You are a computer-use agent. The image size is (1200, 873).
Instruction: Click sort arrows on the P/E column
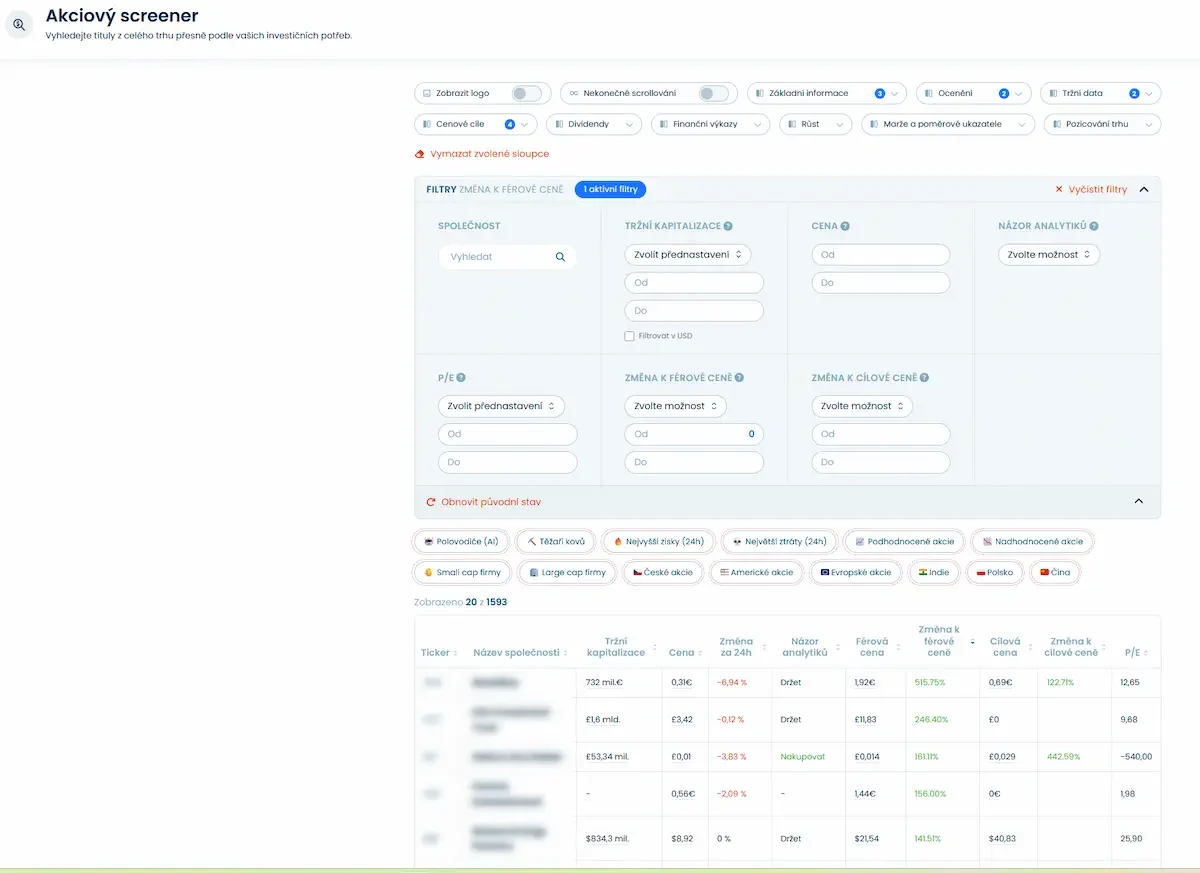click(1146, 653)
